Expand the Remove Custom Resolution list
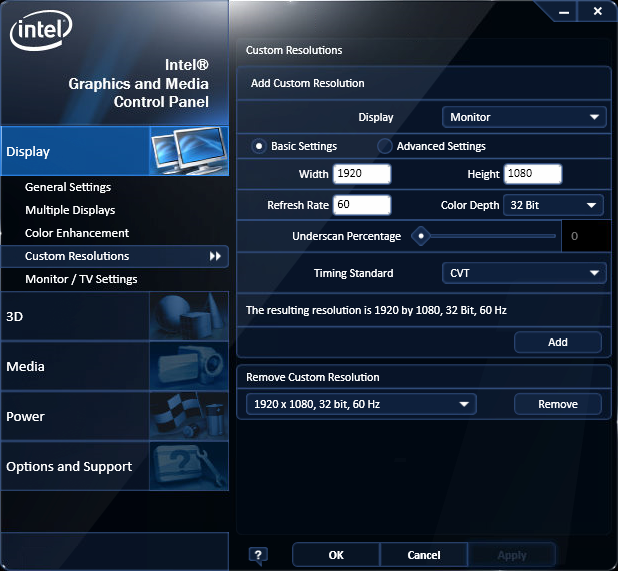Screen dimensions: 618x571 point(361,404)
